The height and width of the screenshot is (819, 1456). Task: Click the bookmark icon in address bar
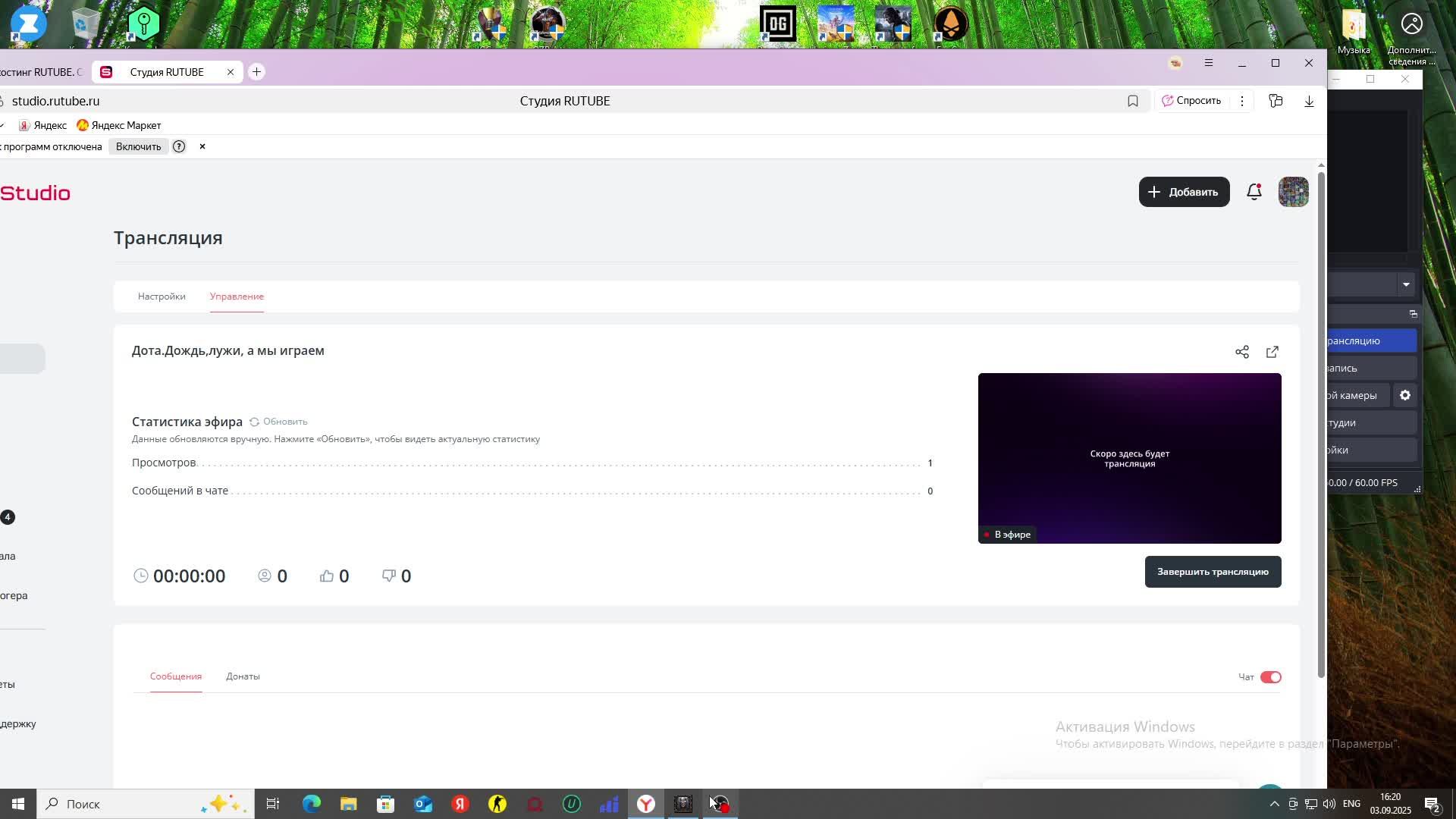point(1133,101)
